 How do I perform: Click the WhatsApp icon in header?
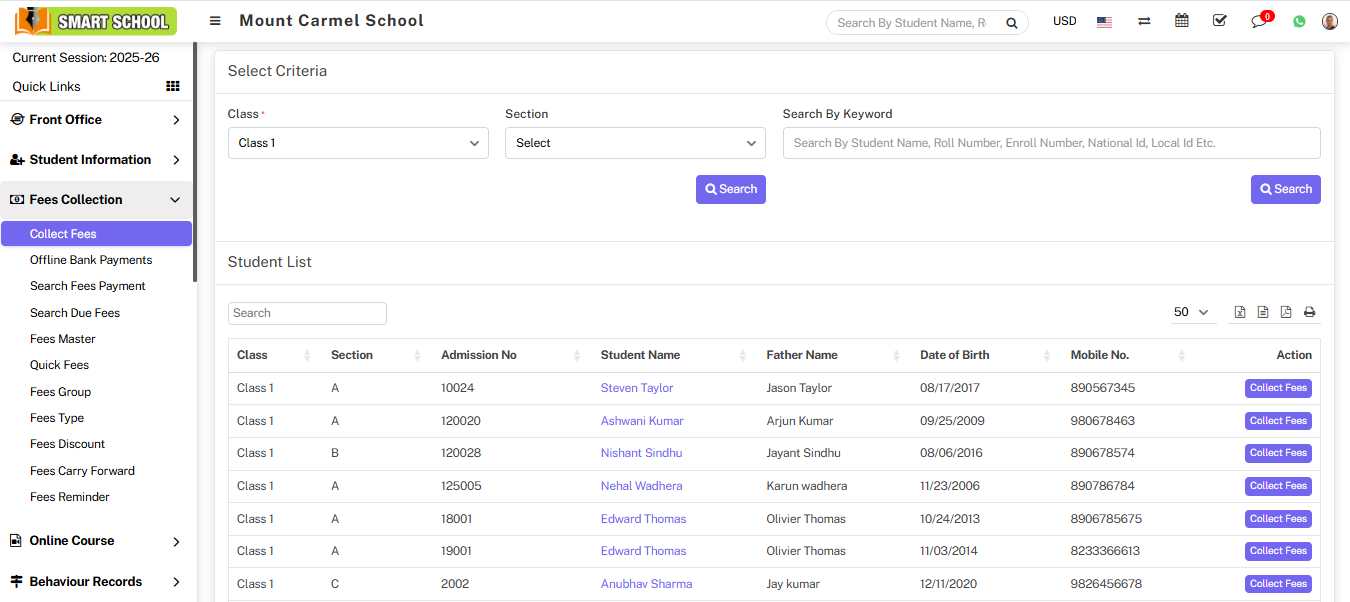[x=1299, y=21]
